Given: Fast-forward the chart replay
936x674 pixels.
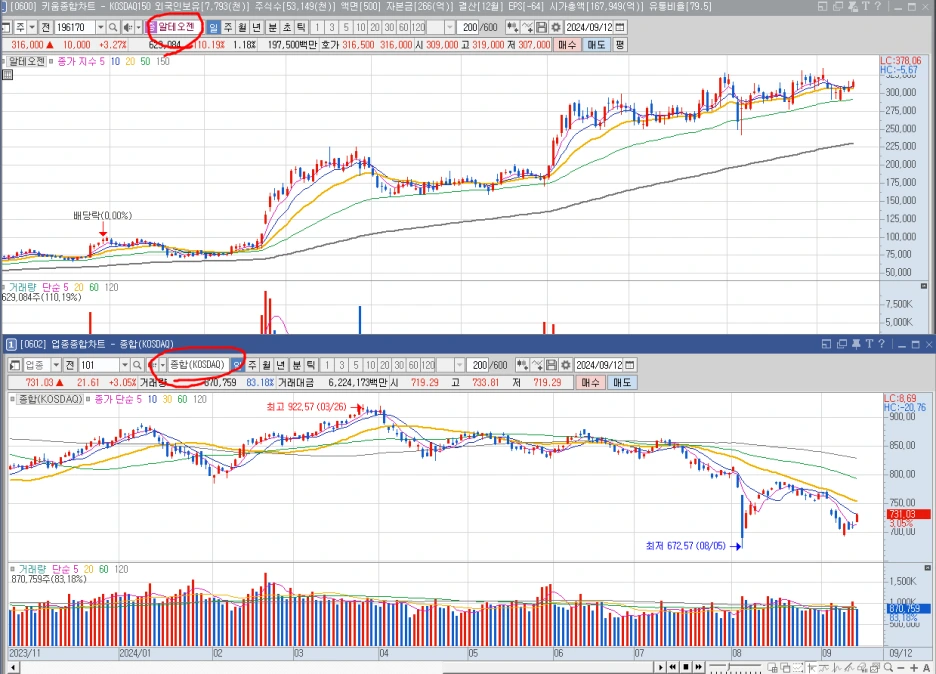Looking at the screenshot, I should tap(698, 667).
